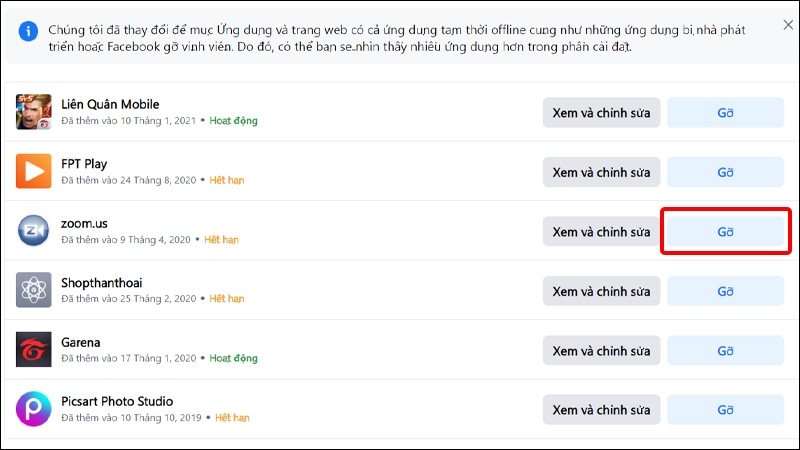View and edit Liên Quân Mobile settings
800x450 pixels.
[601, 113]
